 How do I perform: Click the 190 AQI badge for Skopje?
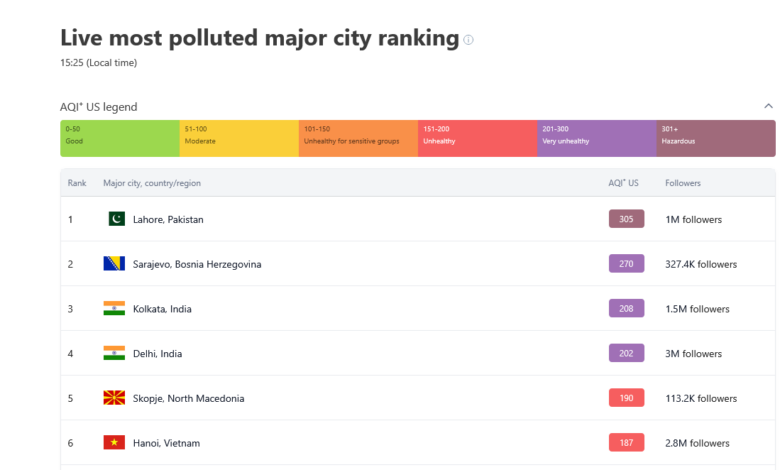point(626,398)
